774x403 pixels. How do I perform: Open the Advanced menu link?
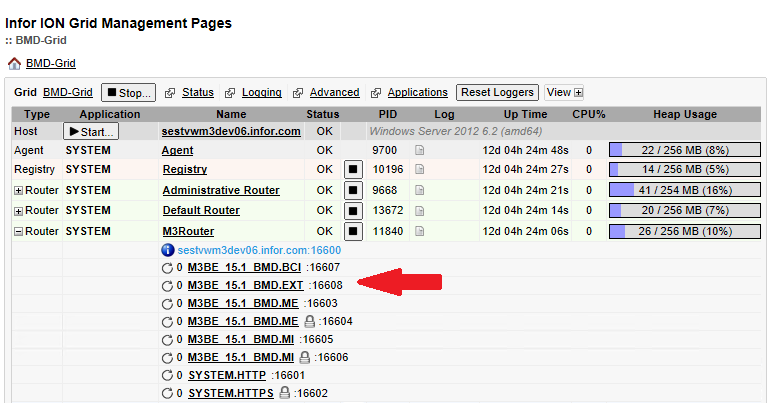click(334, 93)
